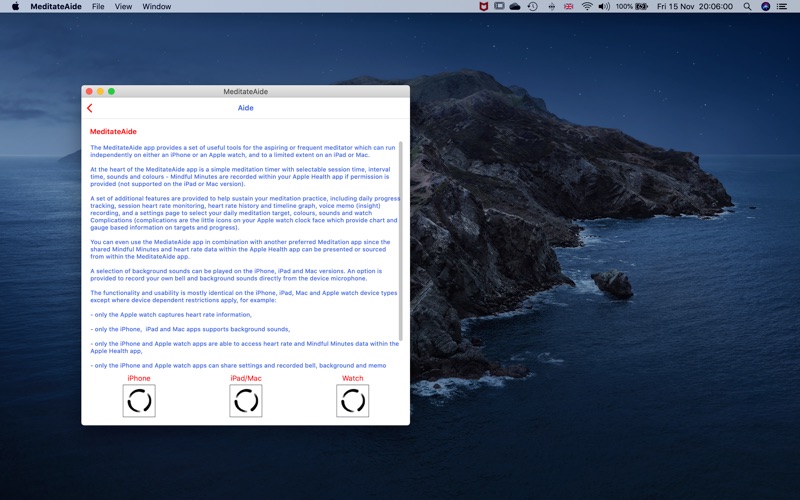Click paragraph 'A selection of background sounds'

click(x=236, y=274)
